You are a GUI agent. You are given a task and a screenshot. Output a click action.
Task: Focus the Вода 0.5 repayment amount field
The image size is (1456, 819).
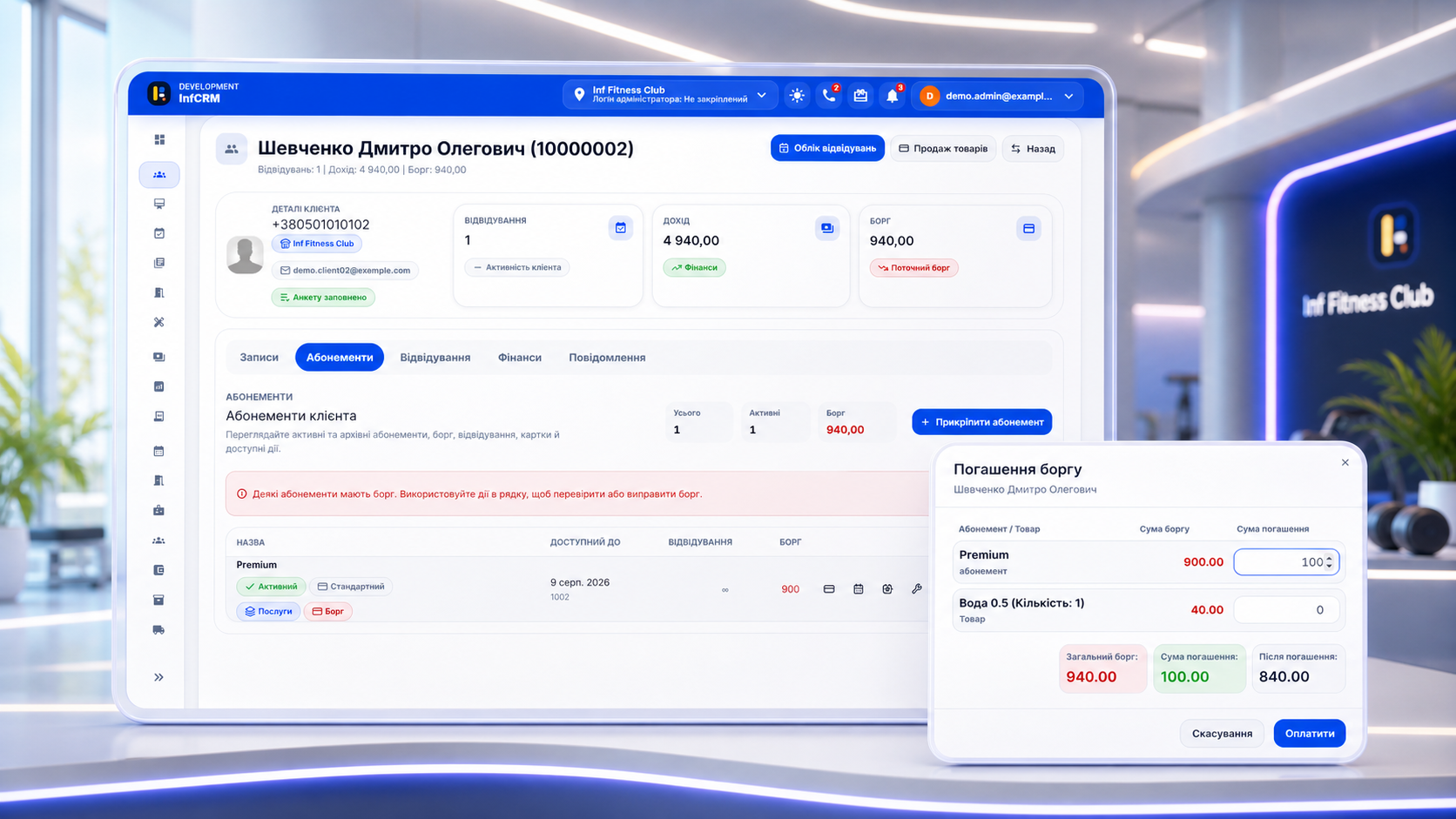click(1286, 610)
